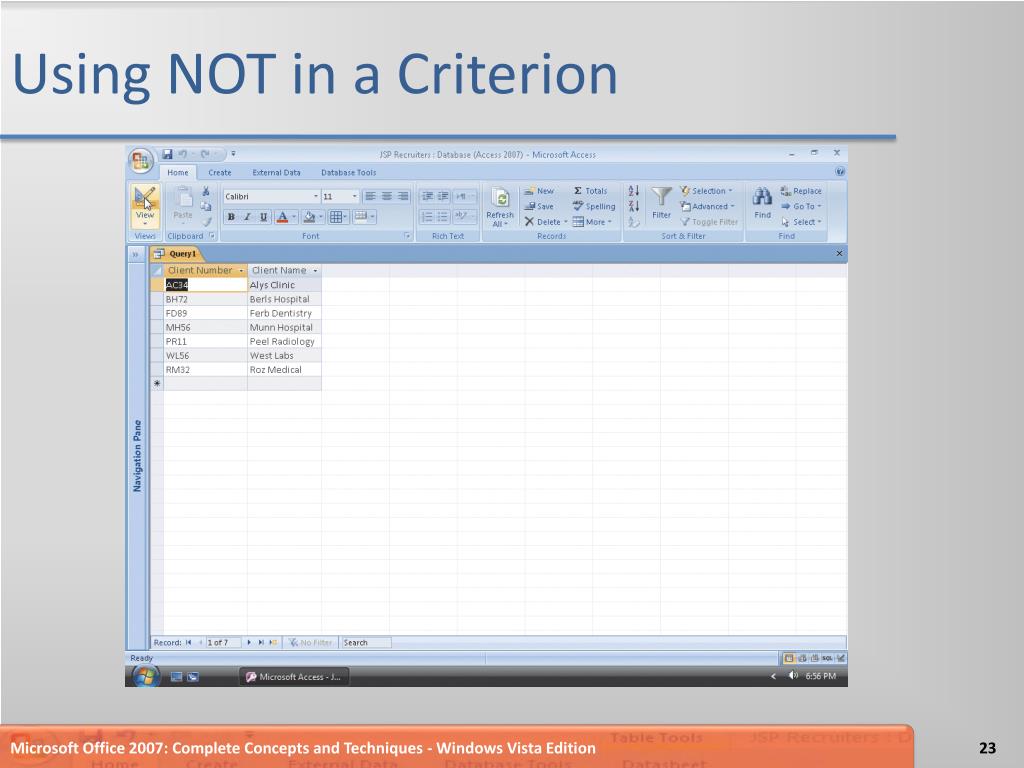Switch to SQL View in status bar

[827, 658]
